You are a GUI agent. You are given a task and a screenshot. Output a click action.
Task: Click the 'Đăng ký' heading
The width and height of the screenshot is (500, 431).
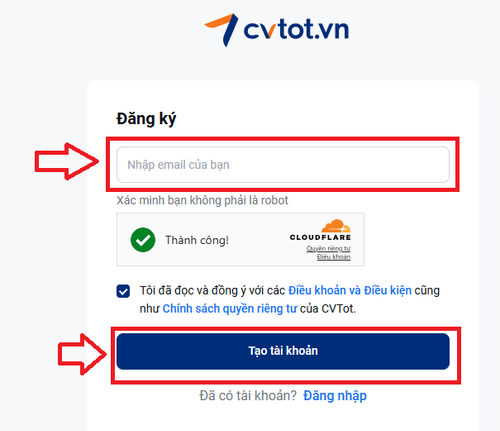[146, 119]
